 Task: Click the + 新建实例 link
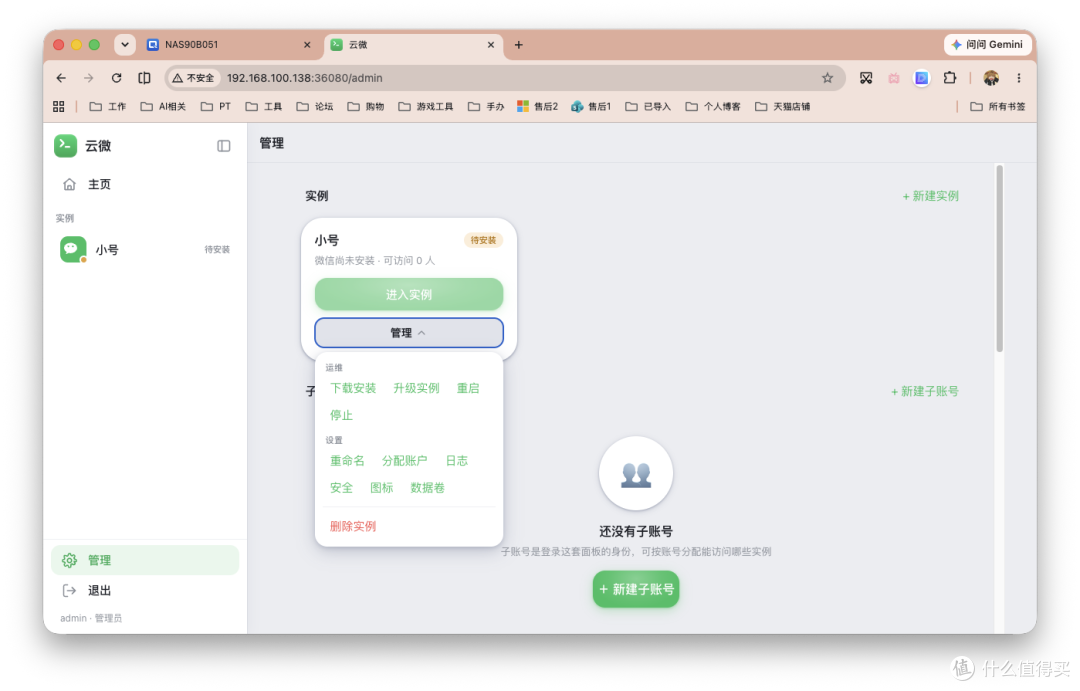coord(930,196)
